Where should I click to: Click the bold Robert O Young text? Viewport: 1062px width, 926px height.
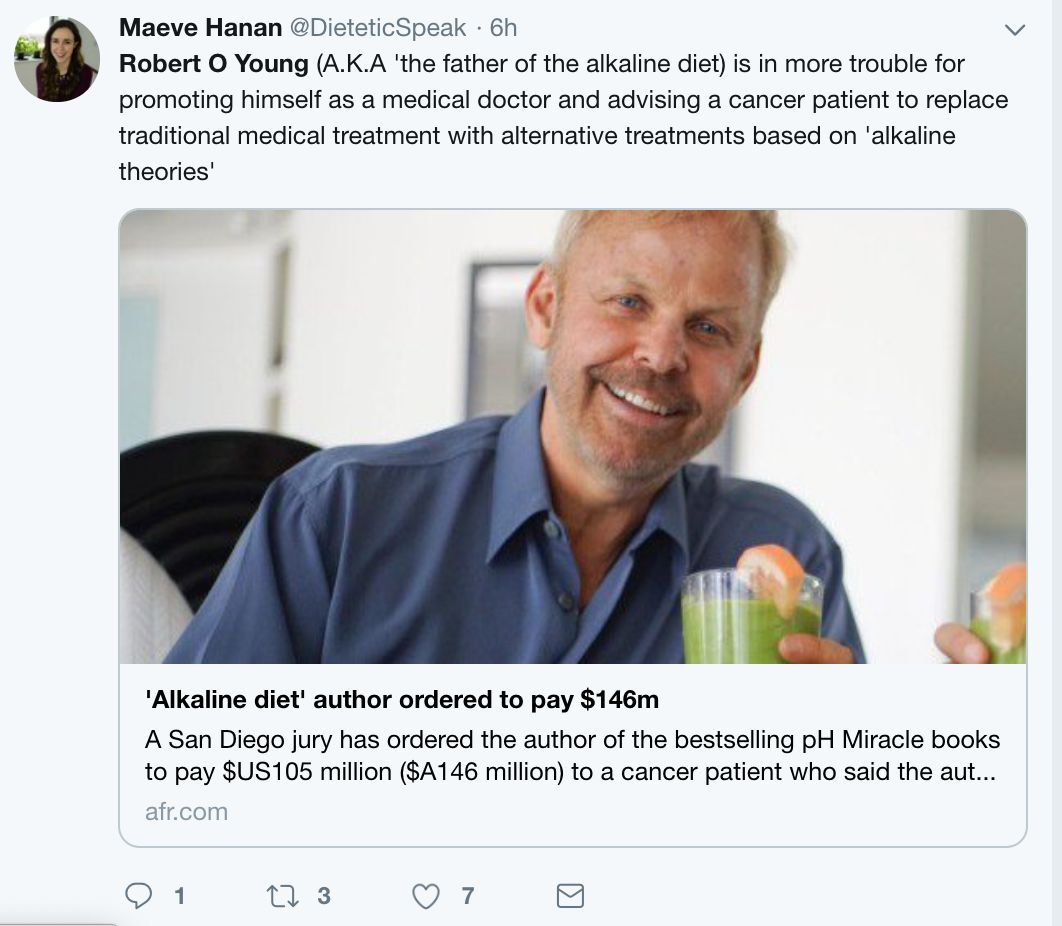(213, 64)
